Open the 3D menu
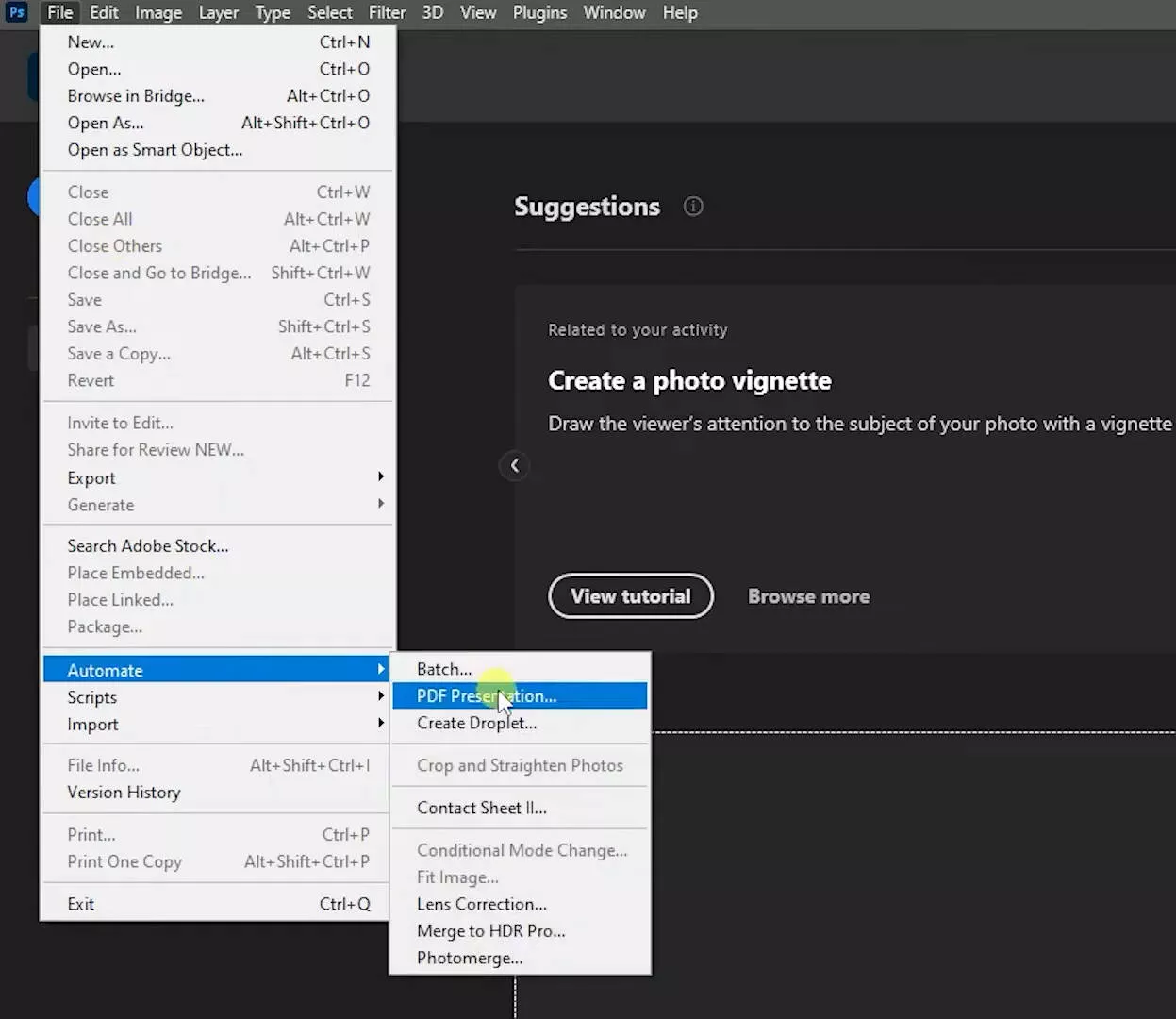The image size is (1176, 1019). (x=433, y=12)
